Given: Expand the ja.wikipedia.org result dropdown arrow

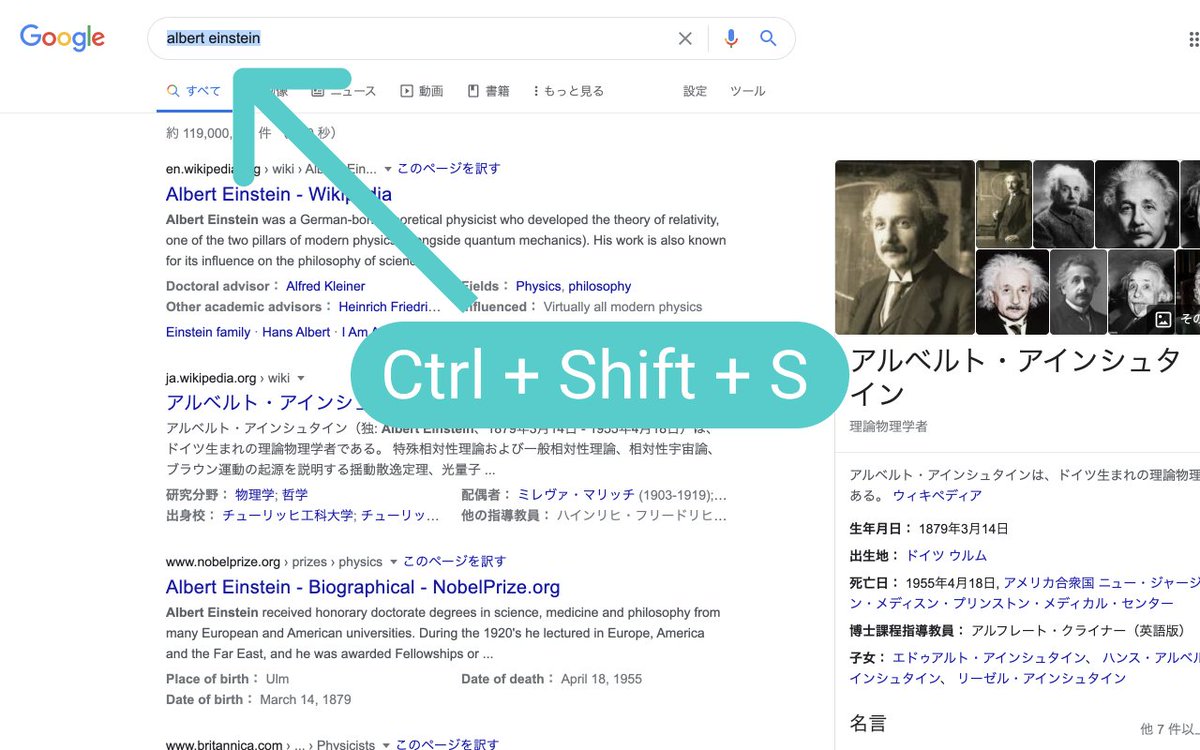Looking at the screenshot, I should [300, 378].
